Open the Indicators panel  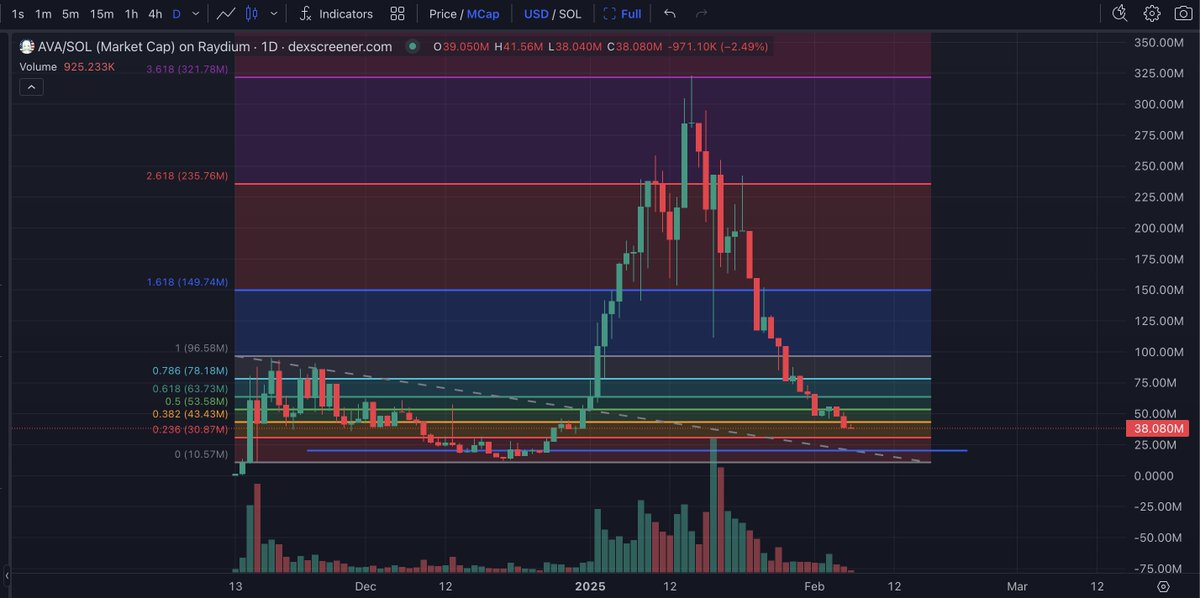pos(337,14)
